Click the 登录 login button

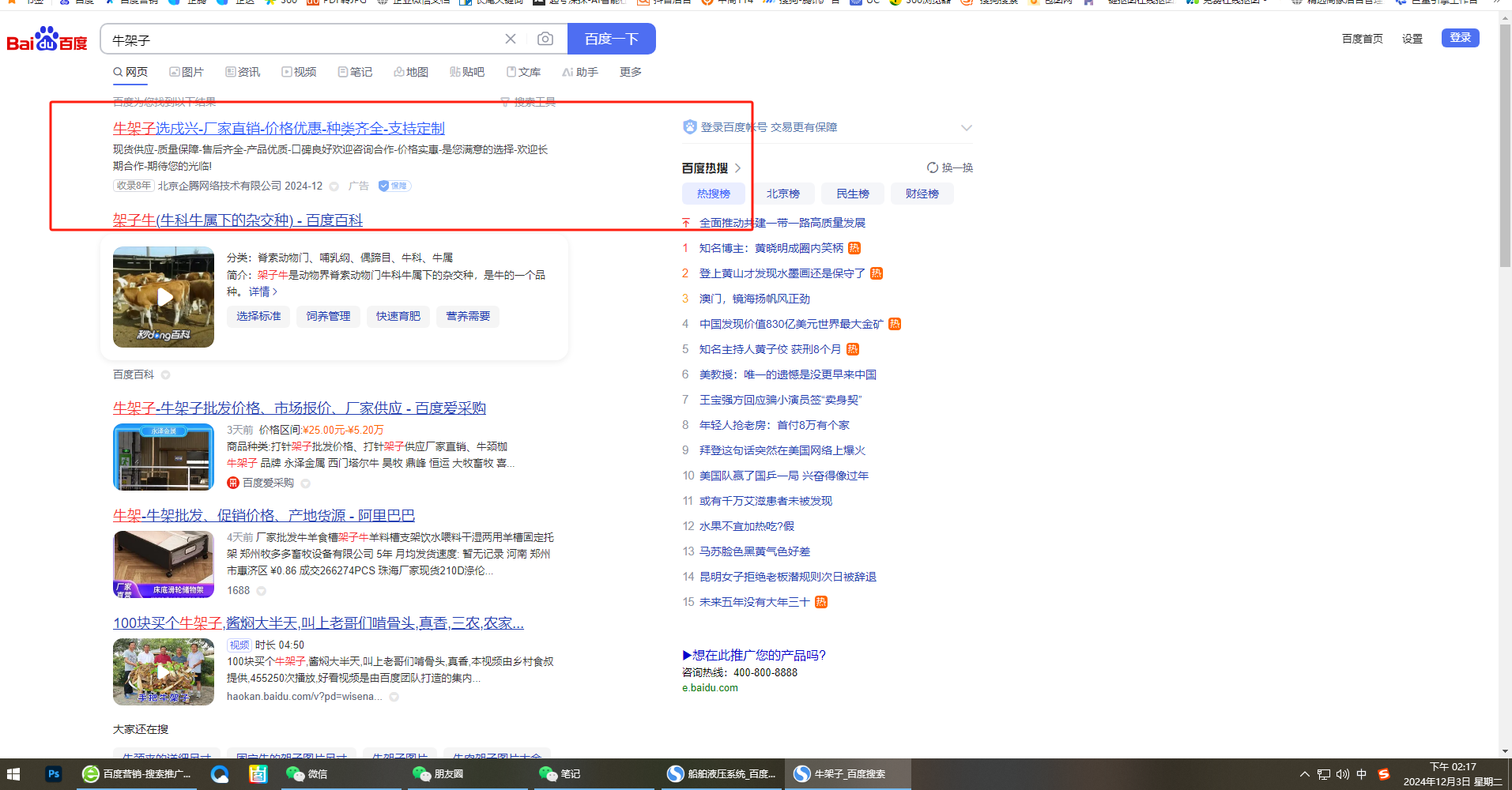pos(1460,38)
